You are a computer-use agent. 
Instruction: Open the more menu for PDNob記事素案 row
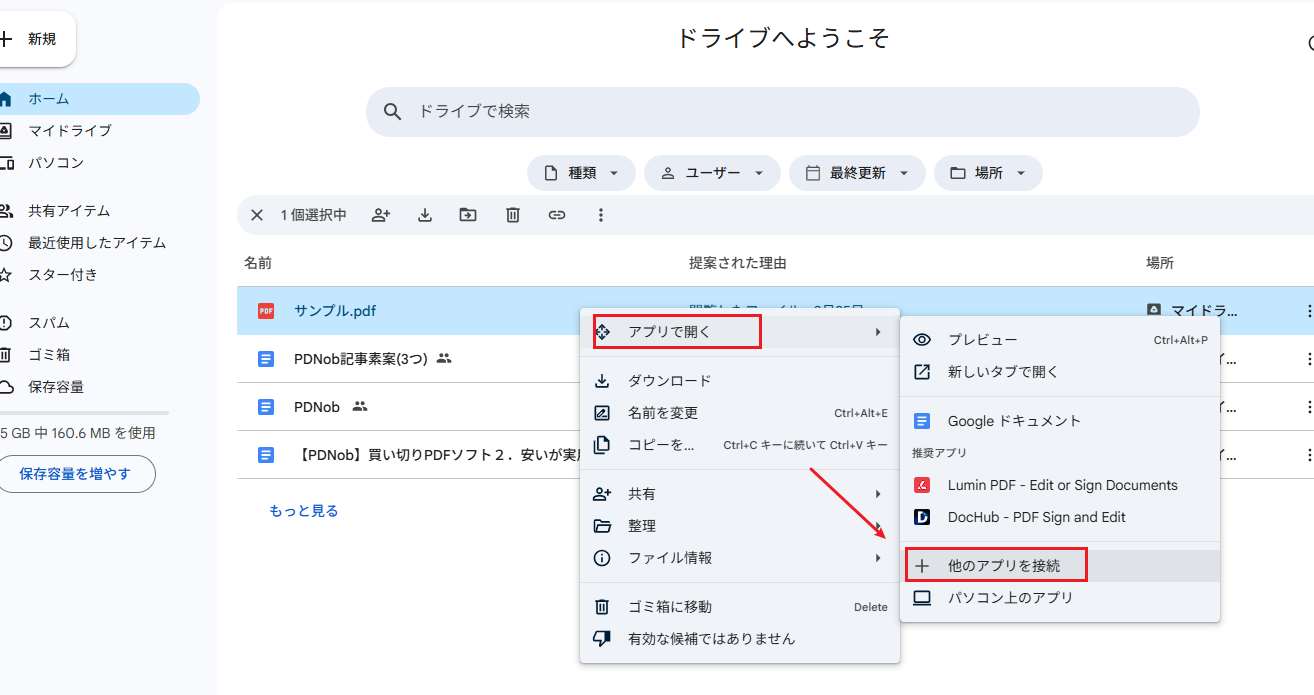click(x=1308, y=359)
